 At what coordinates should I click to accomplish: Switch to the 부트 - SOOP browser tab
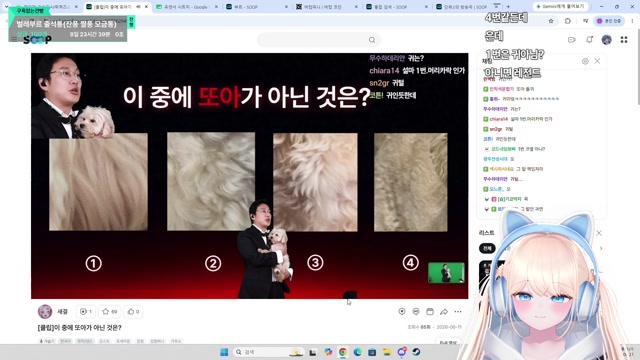(x=258, y=7)
